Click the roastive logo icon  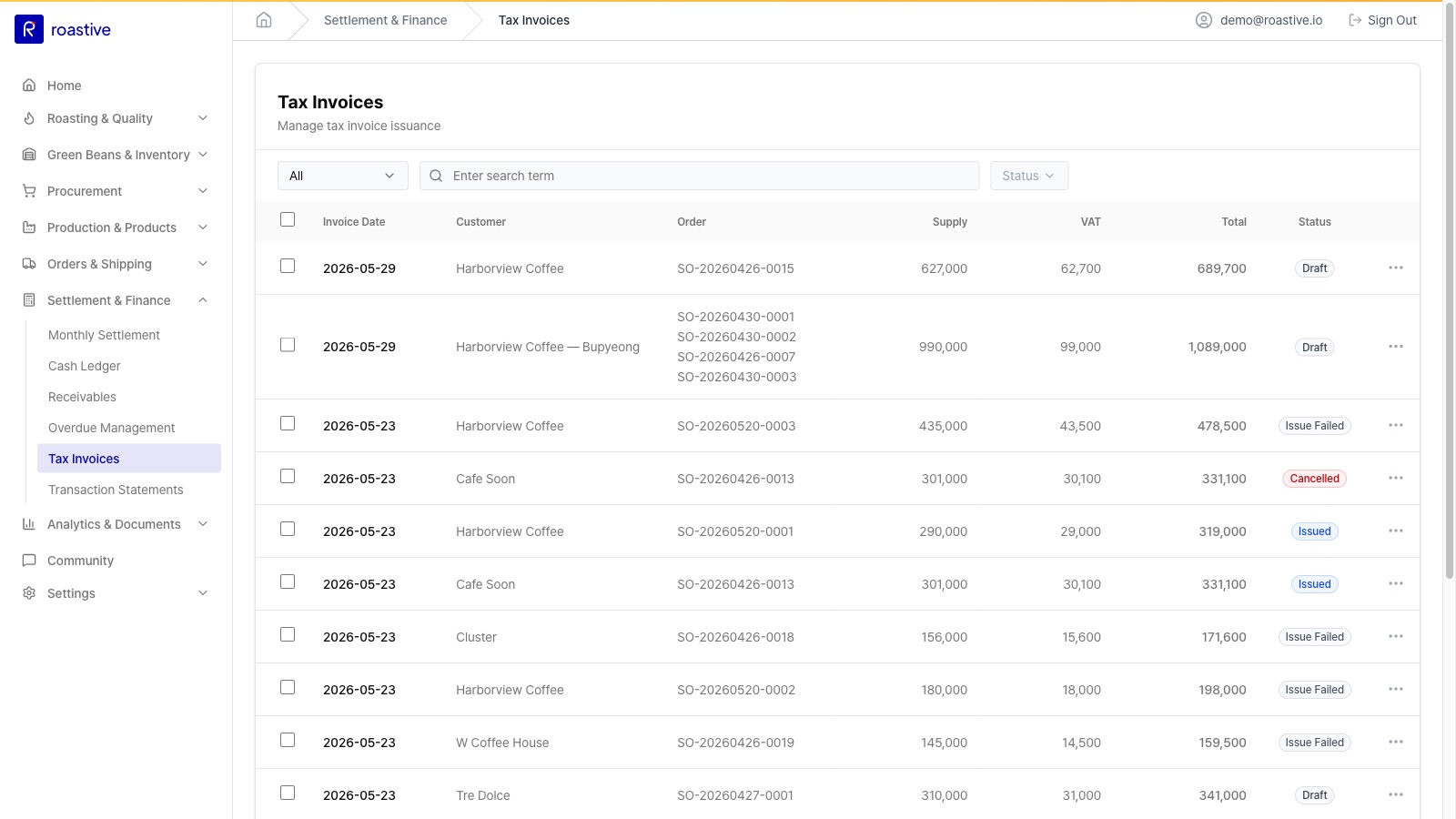pos(29,29)
